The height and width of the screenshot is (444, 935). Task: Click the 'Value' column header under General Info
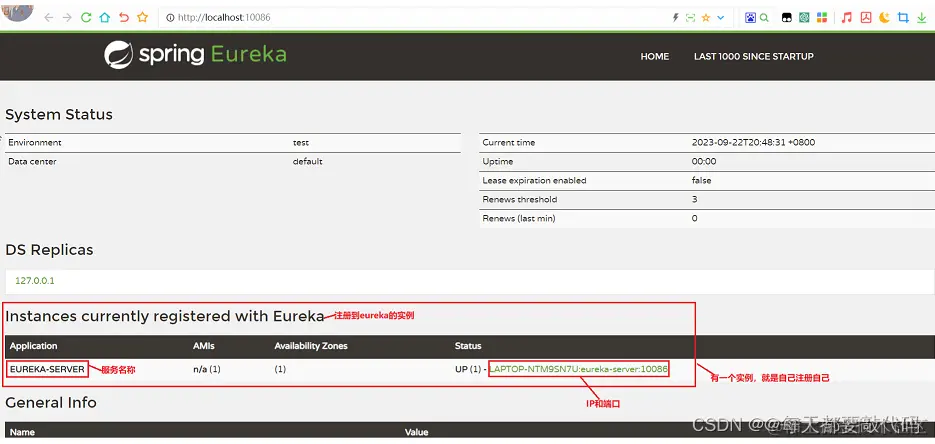[416, 432]
